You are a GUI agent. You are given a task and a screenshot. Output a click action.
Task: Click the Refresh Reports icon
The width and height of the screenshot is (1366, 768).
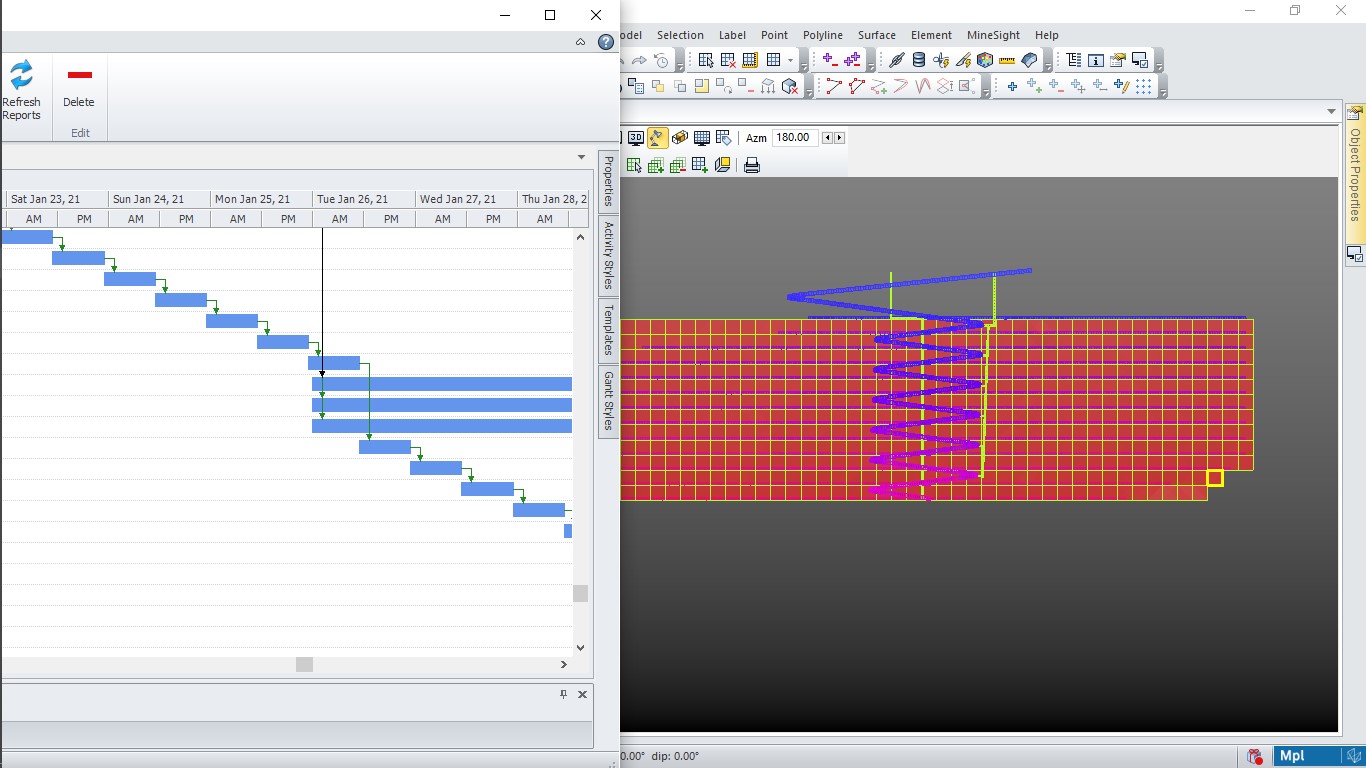click(21, 76)
